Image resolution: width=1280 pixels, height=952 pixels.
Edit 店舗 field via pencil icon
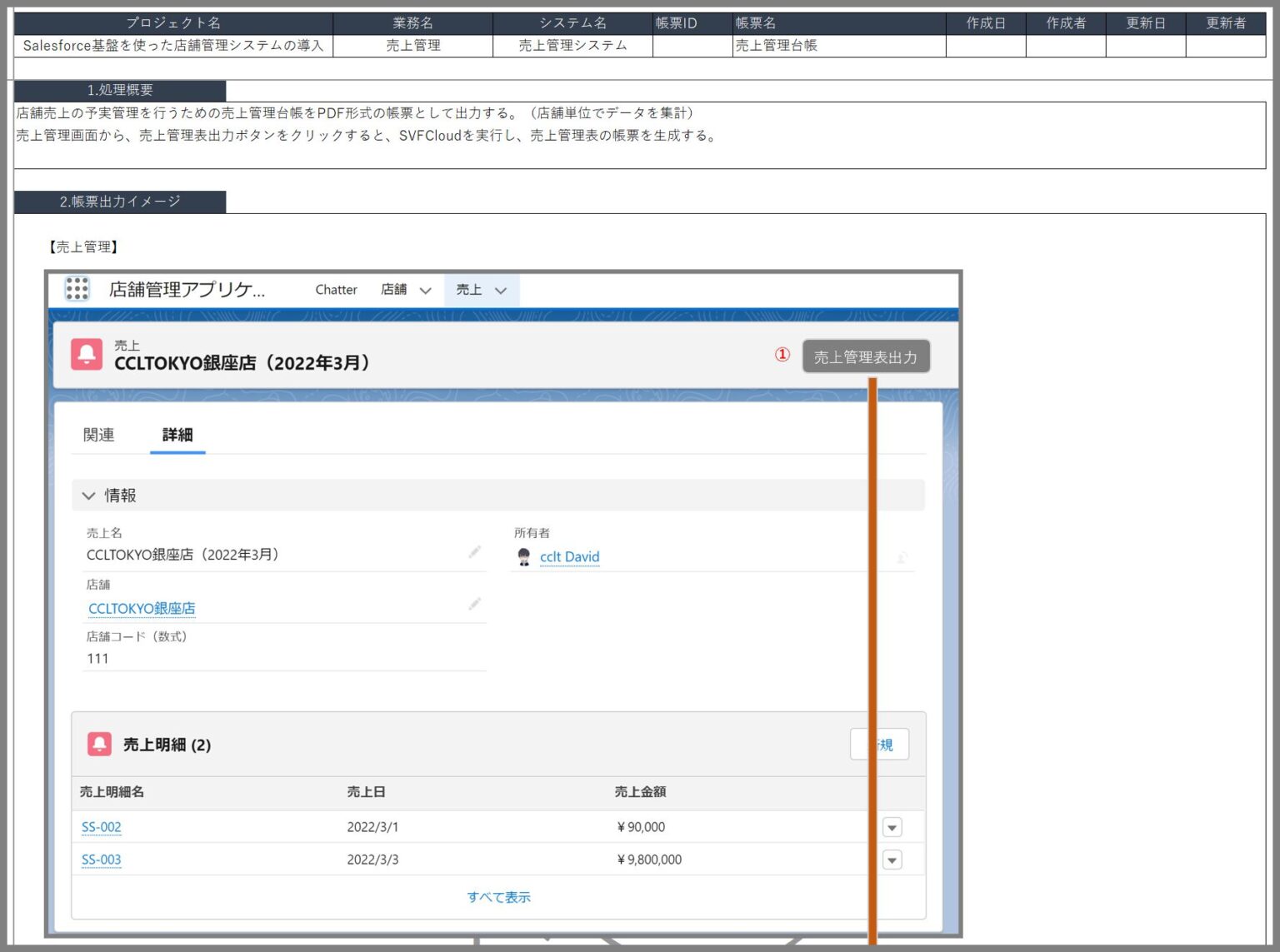(474, 605)
